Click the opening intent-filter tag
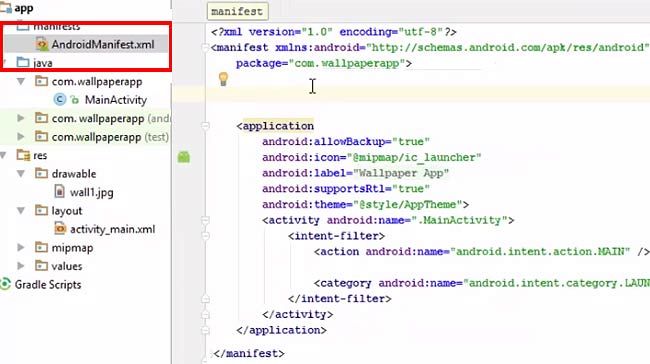 click(x=336, y=236)
